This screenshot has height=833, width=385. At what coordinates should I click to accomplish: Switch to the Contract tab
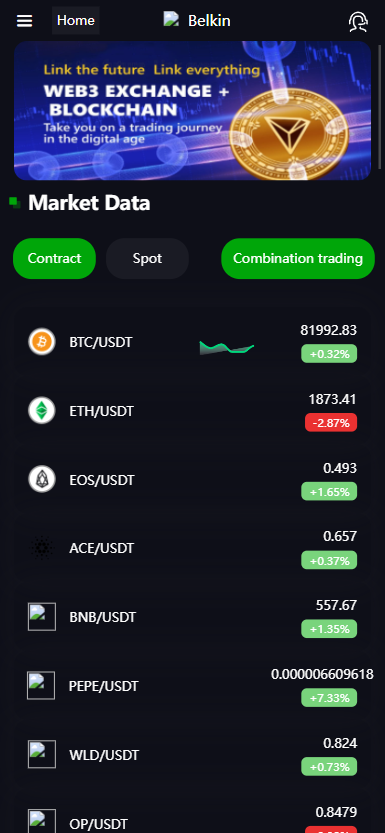click(54, 259)
